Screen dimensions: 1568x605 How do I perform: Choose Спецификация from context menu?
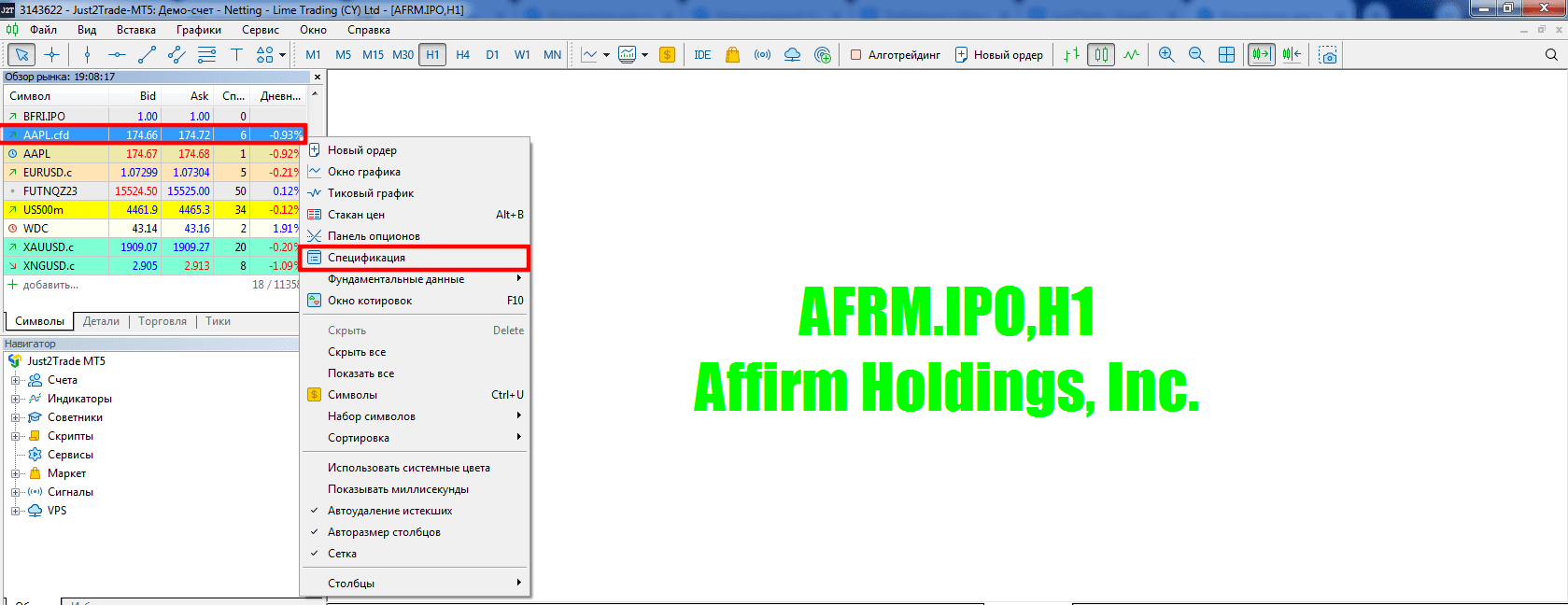pos(415,258)
